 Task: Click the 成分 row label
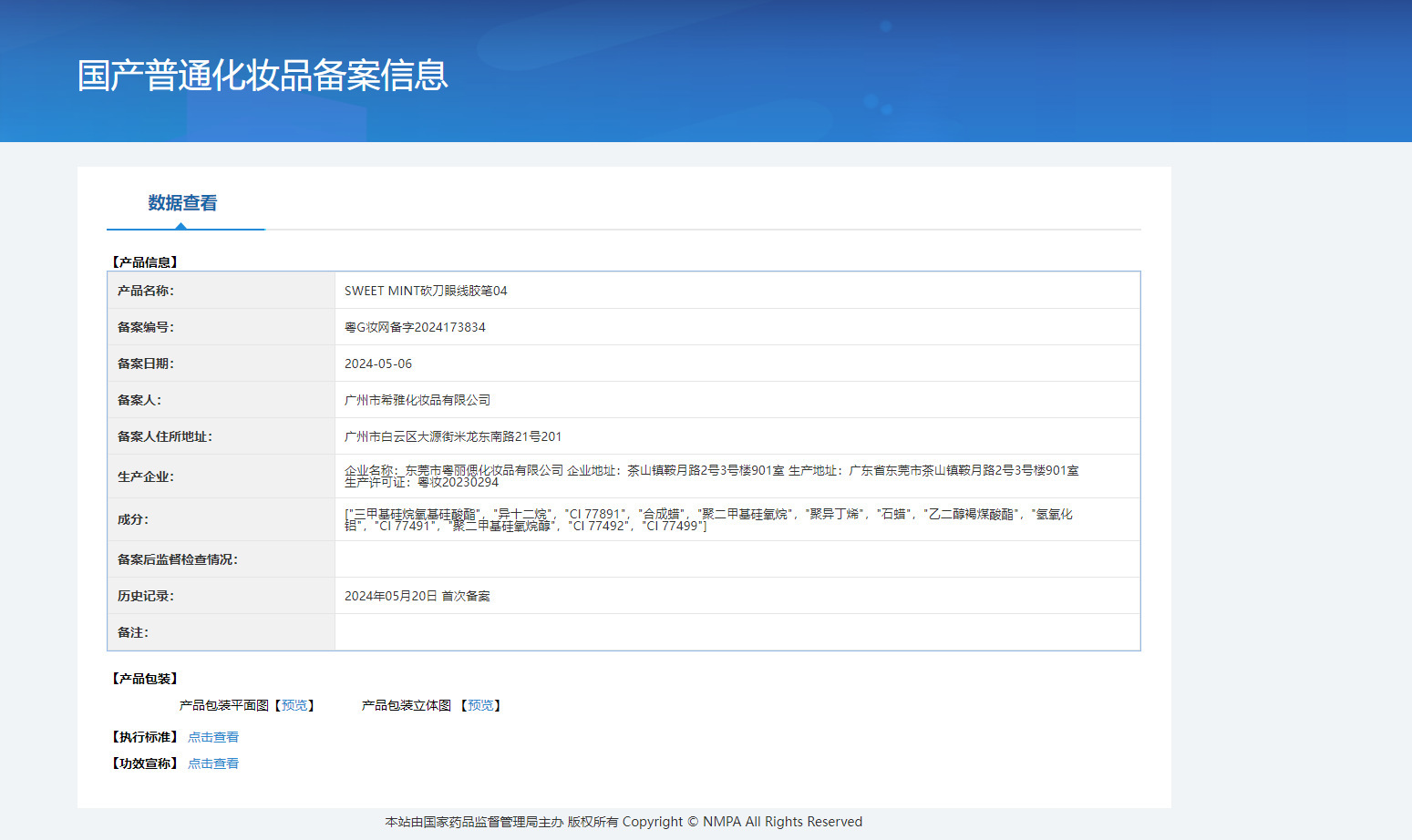(x=133, y=519)
